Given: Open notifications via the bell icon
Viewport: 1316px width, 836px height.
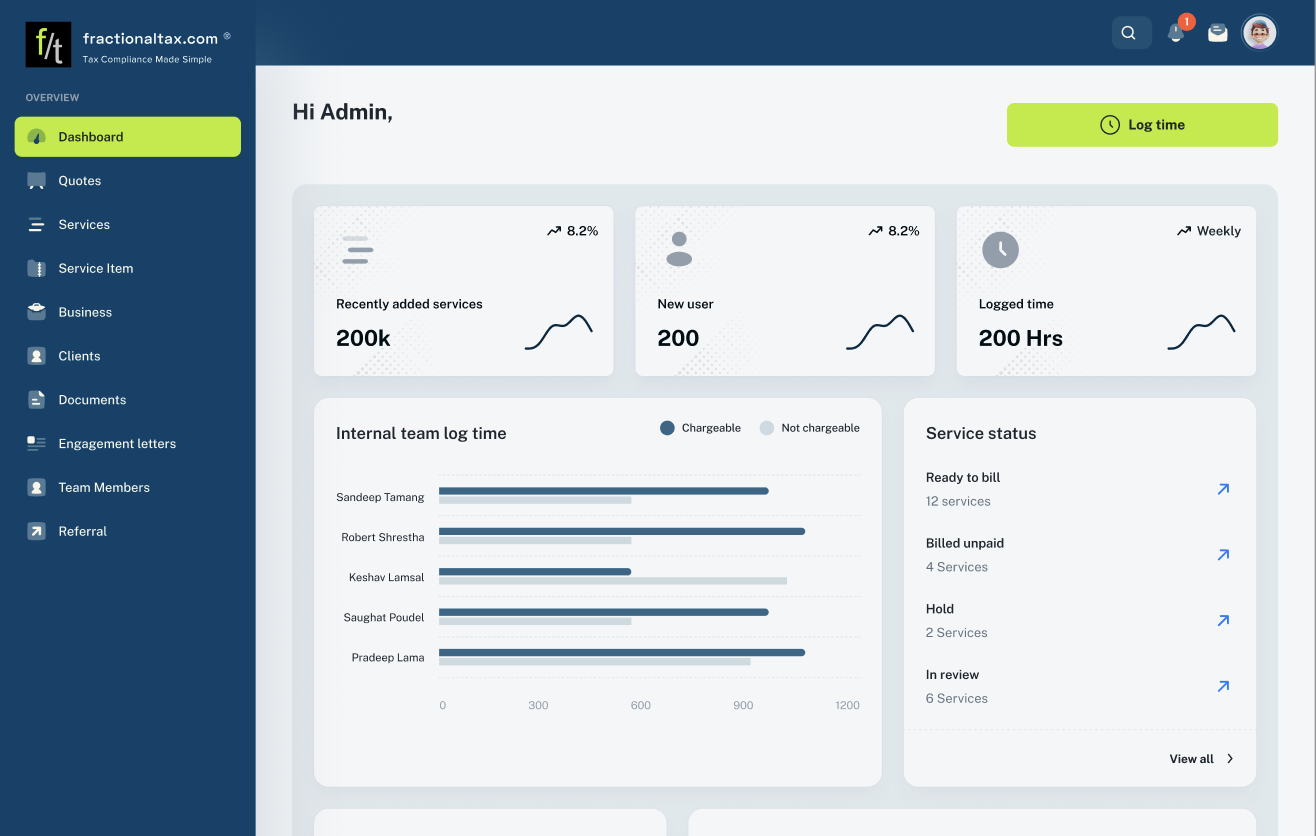Looking at the screenshot, I should click(1174, 32).
